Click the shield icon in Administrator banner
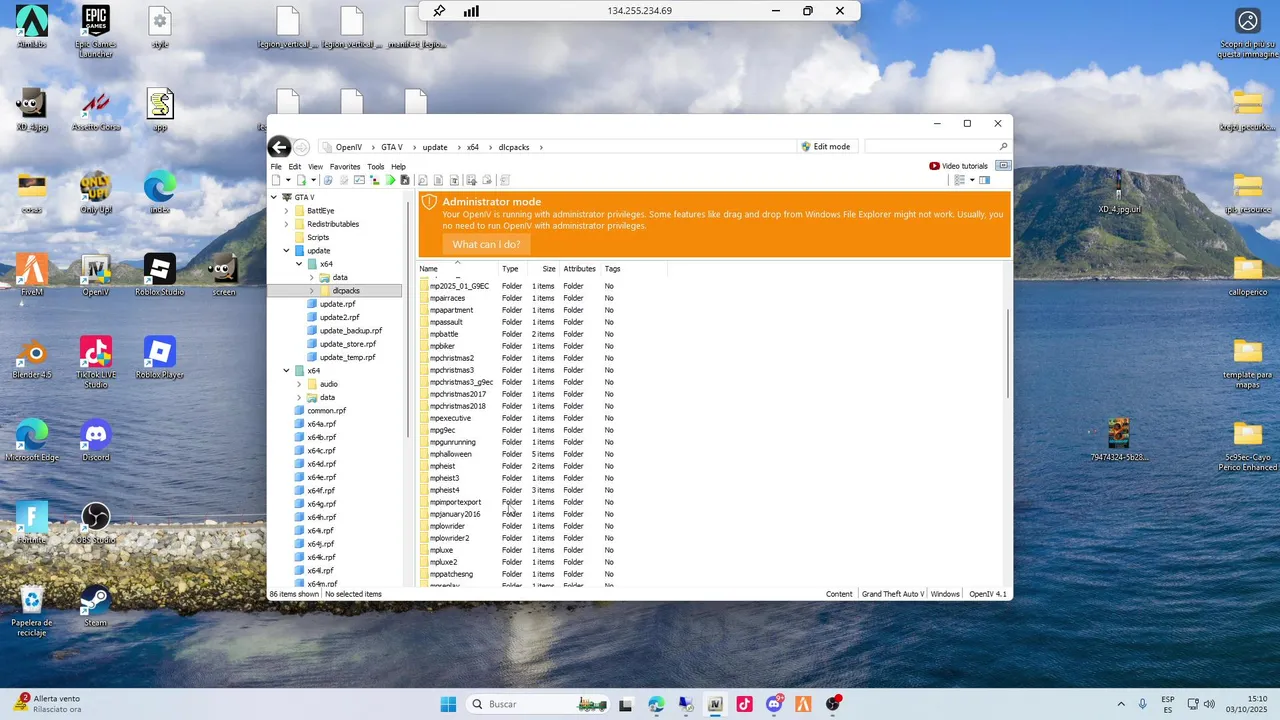The width and height of the screenshot is (1280, 720). (430, 203)
